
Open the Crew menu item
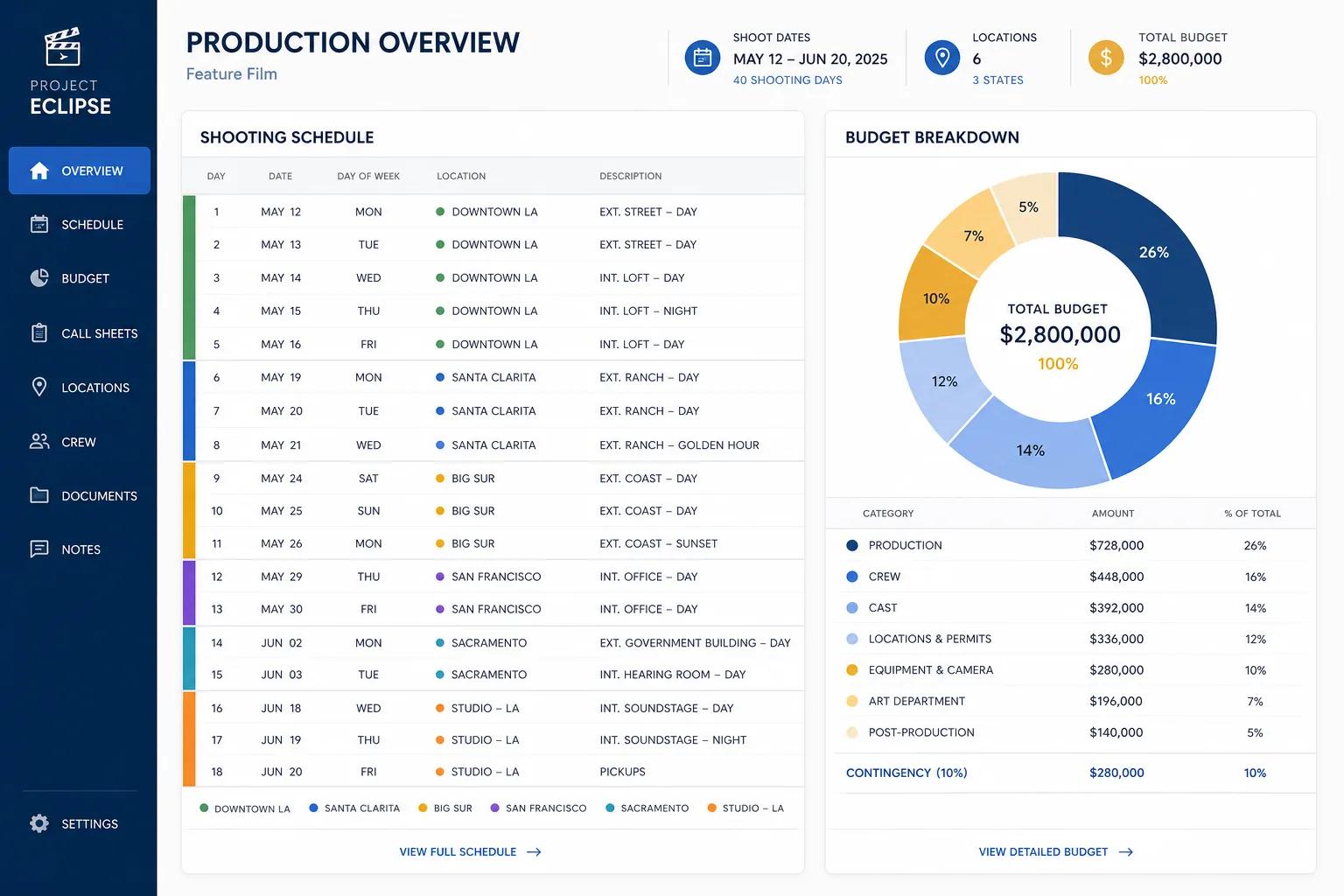pos(80,442)
